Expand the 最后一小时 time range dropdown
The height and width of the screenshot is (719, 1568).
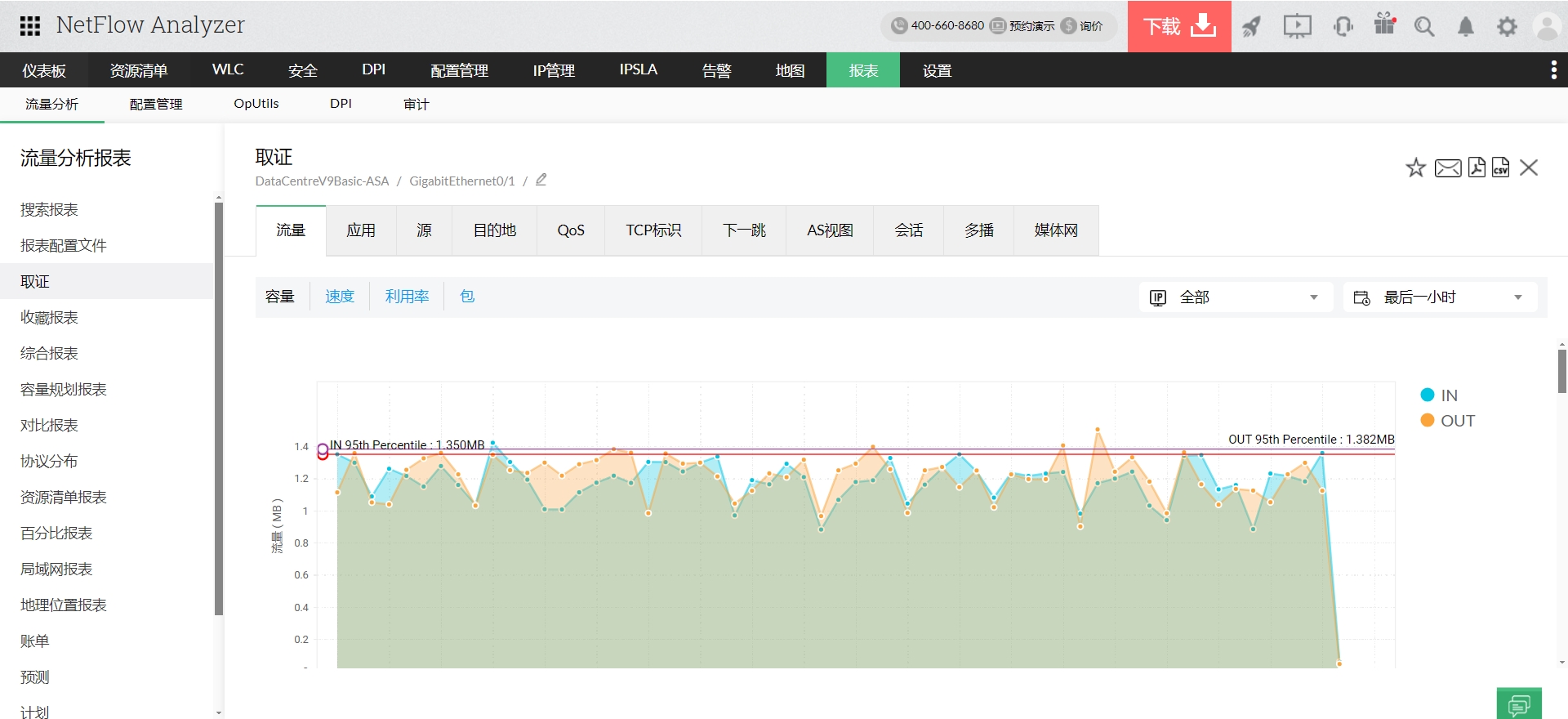(1439, 297)
